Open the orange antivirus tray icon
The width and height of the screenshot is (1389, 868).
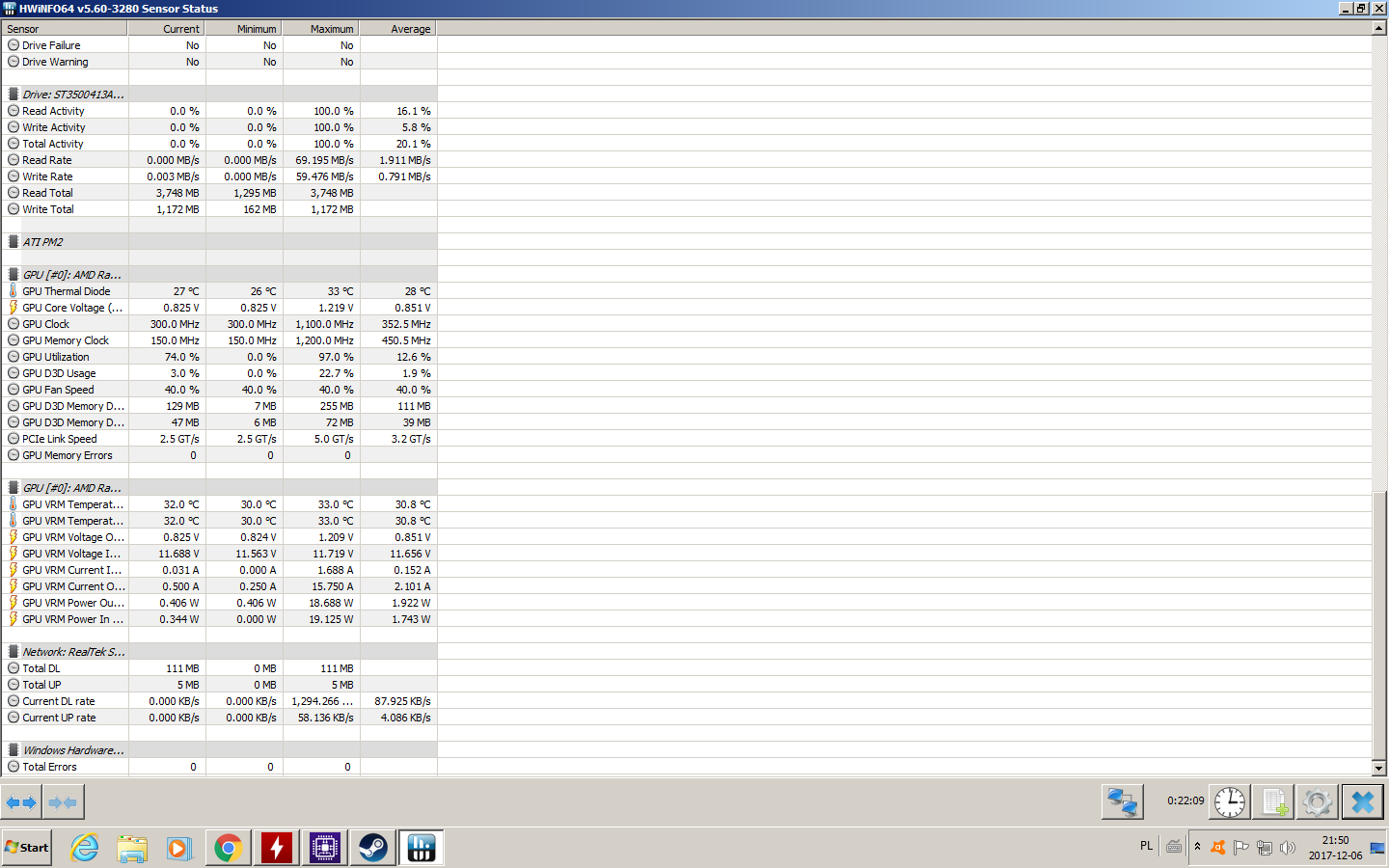click(x=1218, y=848)
